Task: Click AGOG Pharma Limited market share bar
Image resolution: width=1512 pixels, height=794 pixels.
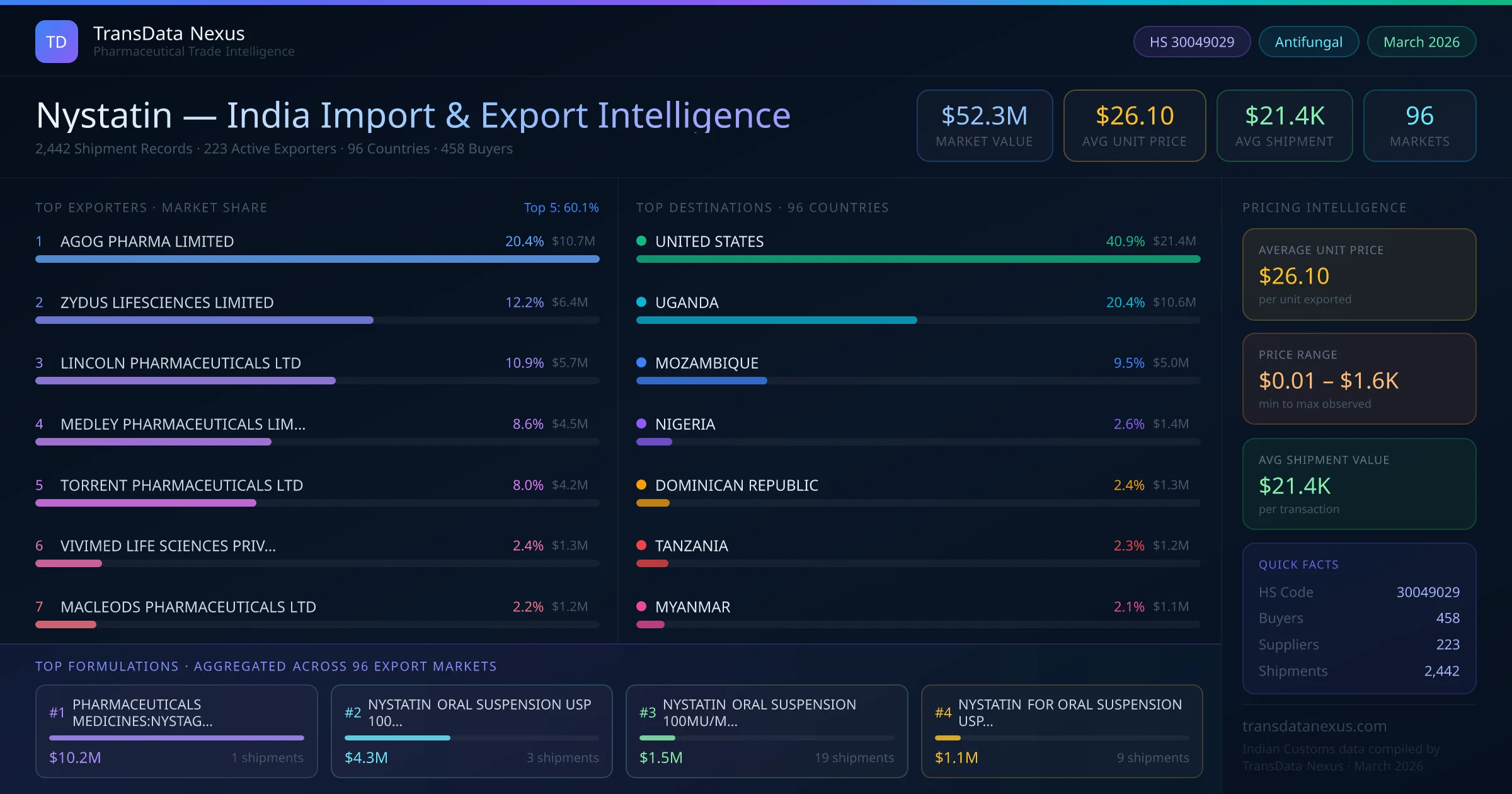Action: (x=317, y=259)
